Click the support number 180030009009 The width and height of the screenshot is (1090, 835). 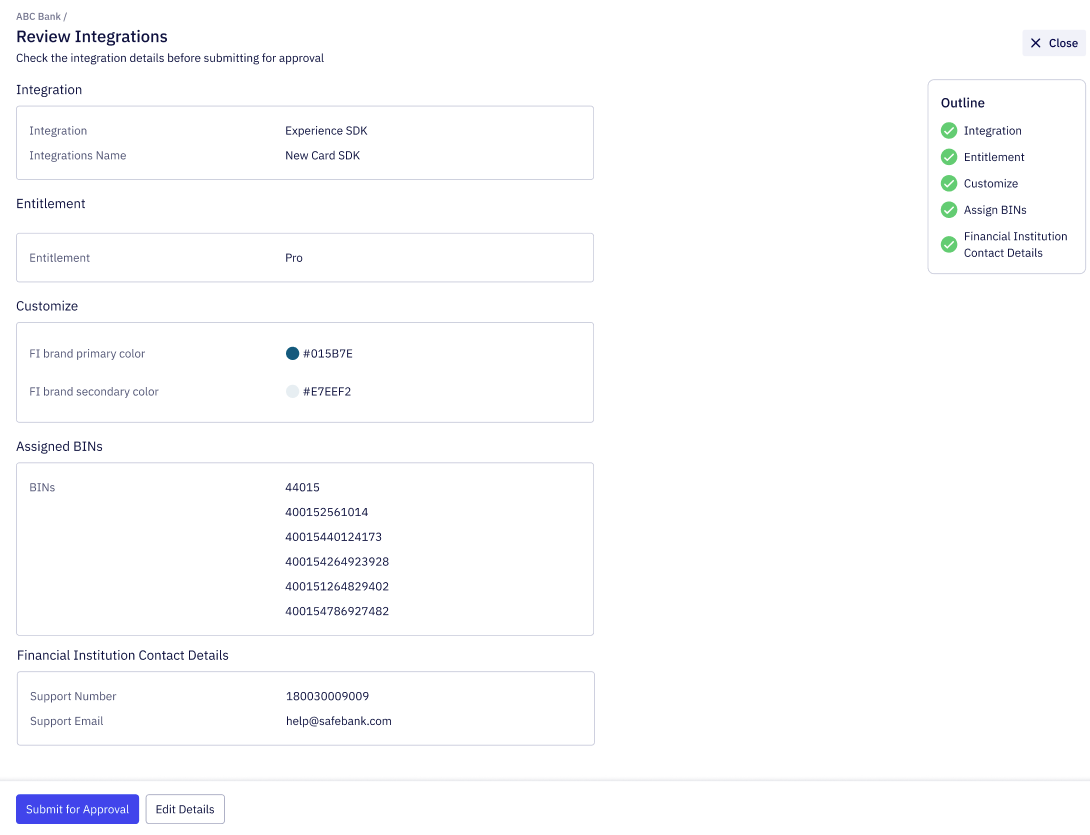[x=327, y=695]
